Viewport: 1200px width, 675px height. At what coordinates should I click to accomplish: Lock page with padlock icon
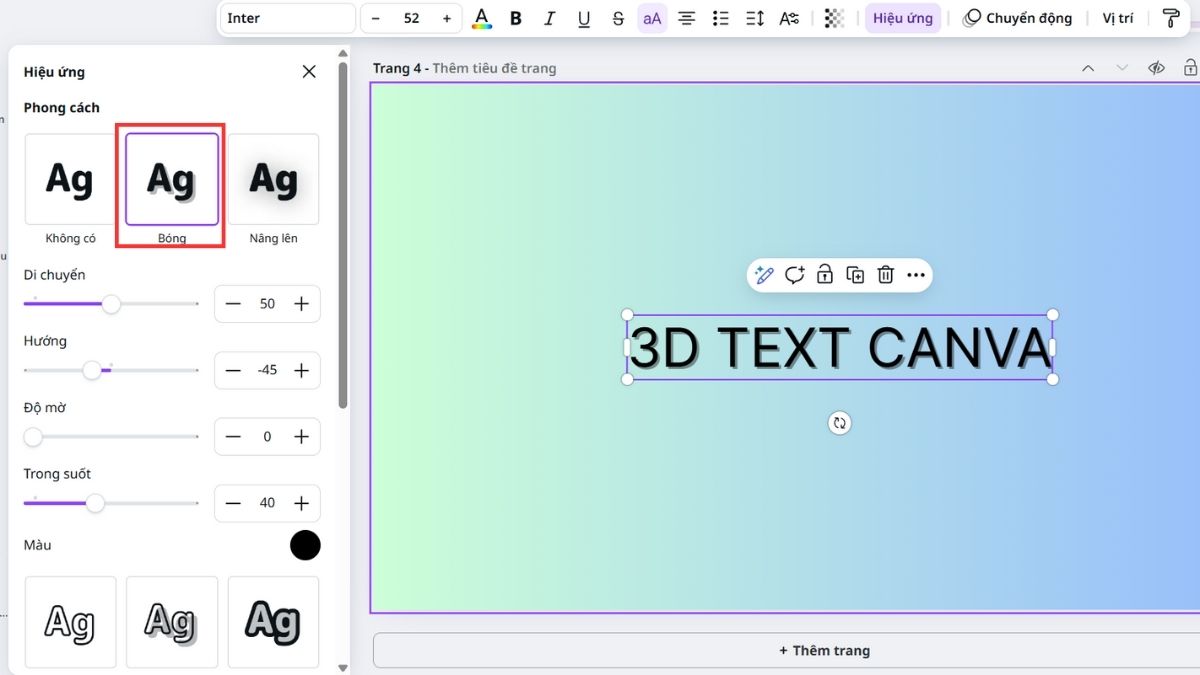pyautogui.click(x=1190, y=68)
